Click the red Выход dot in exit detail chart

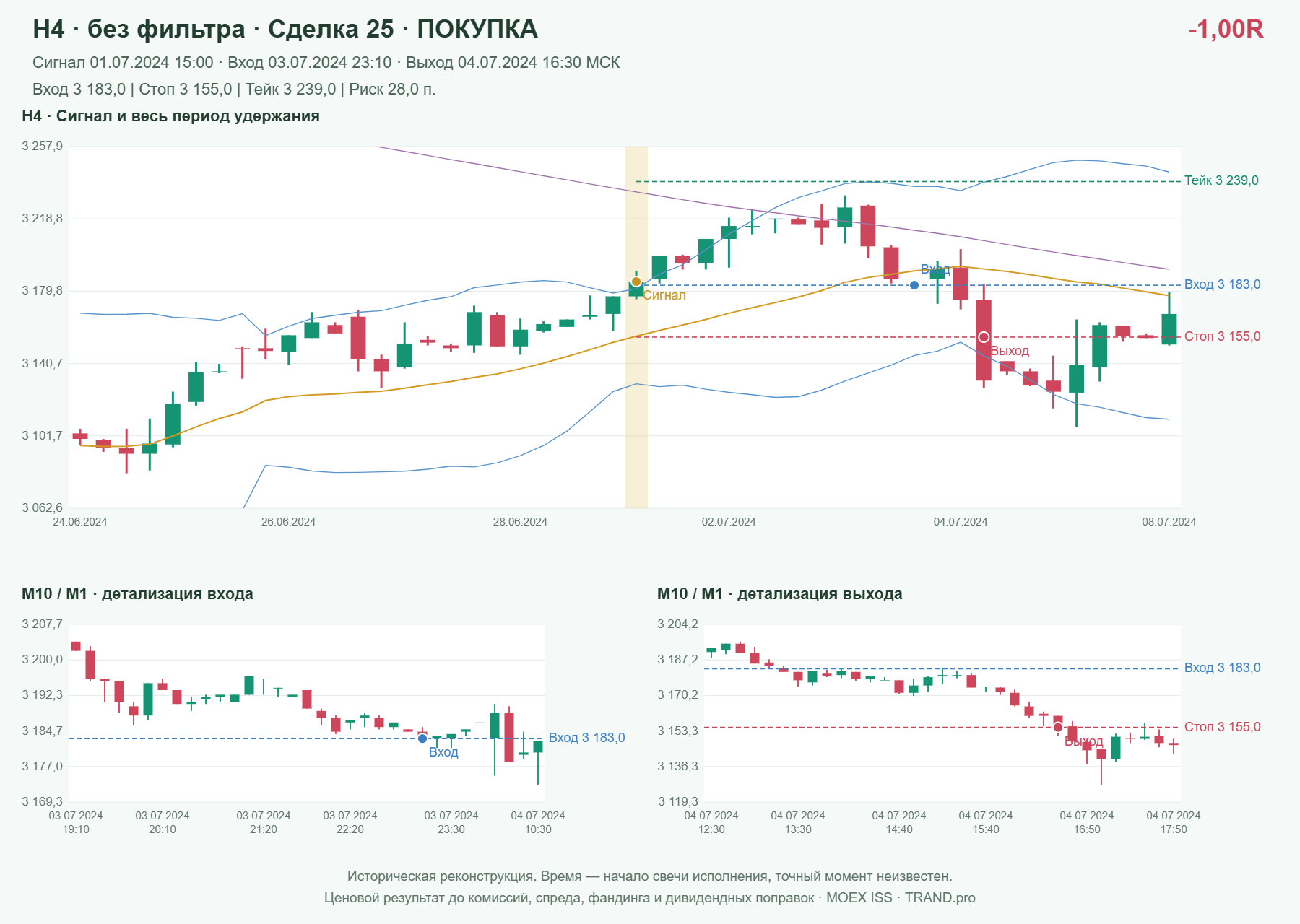[1058, 727]
